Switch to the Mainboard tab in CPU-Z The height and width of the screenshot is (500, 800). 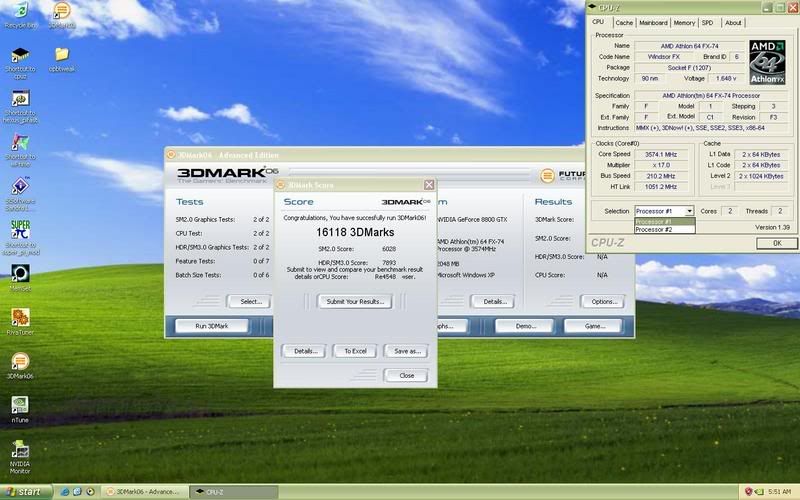coord(653,22)
